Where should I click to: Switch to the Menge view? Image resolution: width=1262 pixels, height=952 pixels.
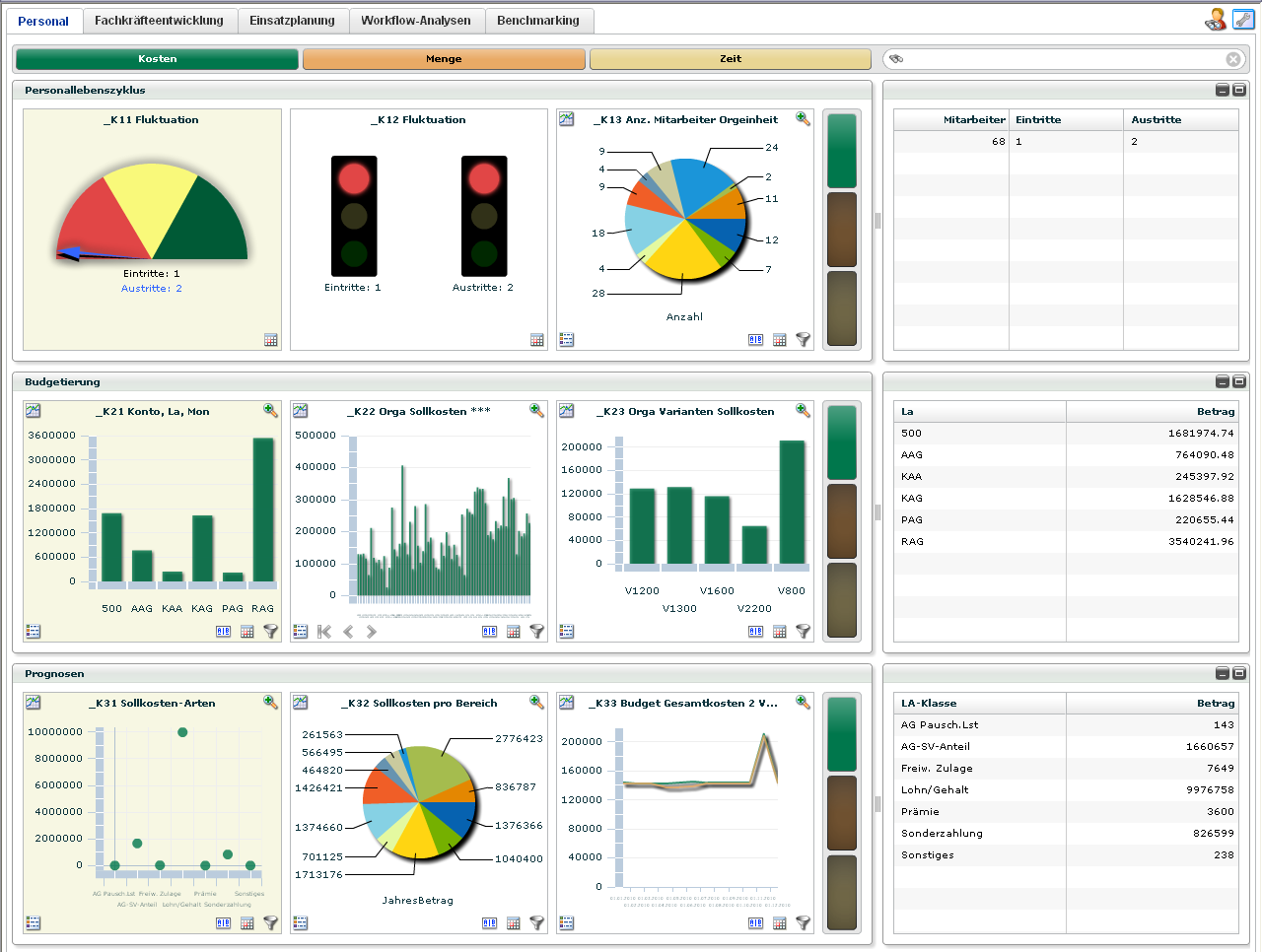coord(444,59)
